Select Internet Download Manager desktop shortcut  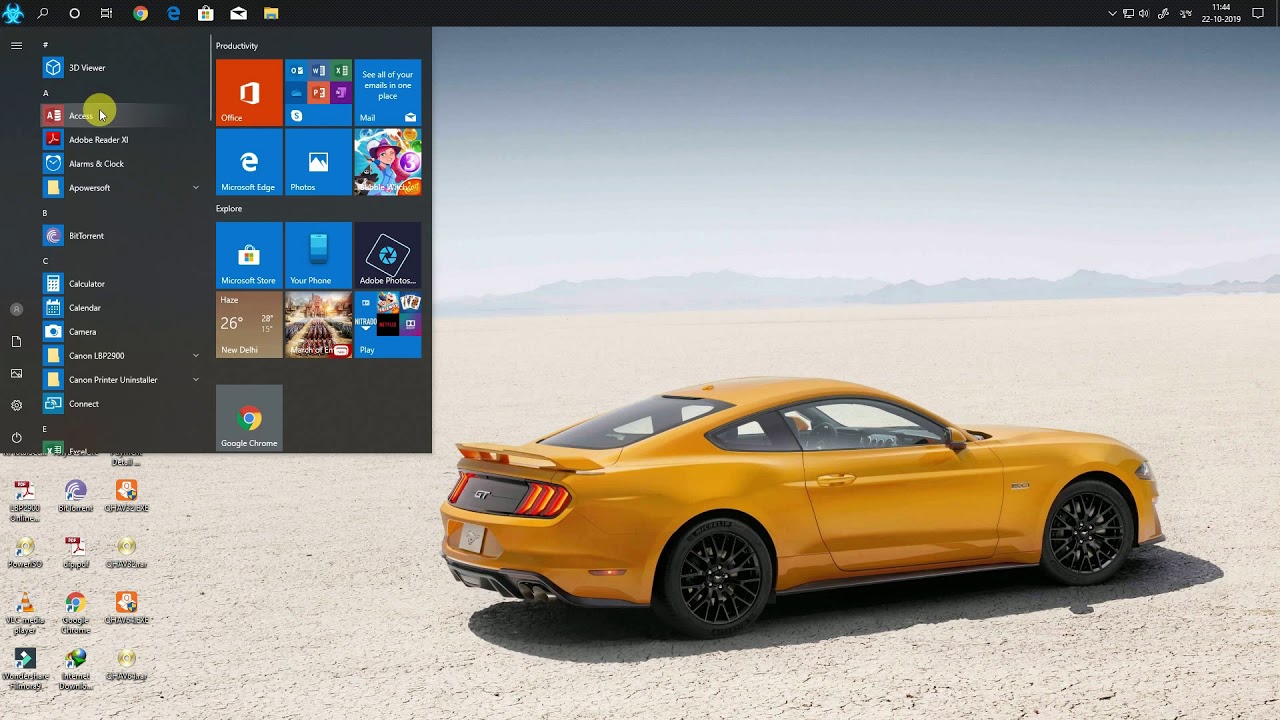click(75, 670)
